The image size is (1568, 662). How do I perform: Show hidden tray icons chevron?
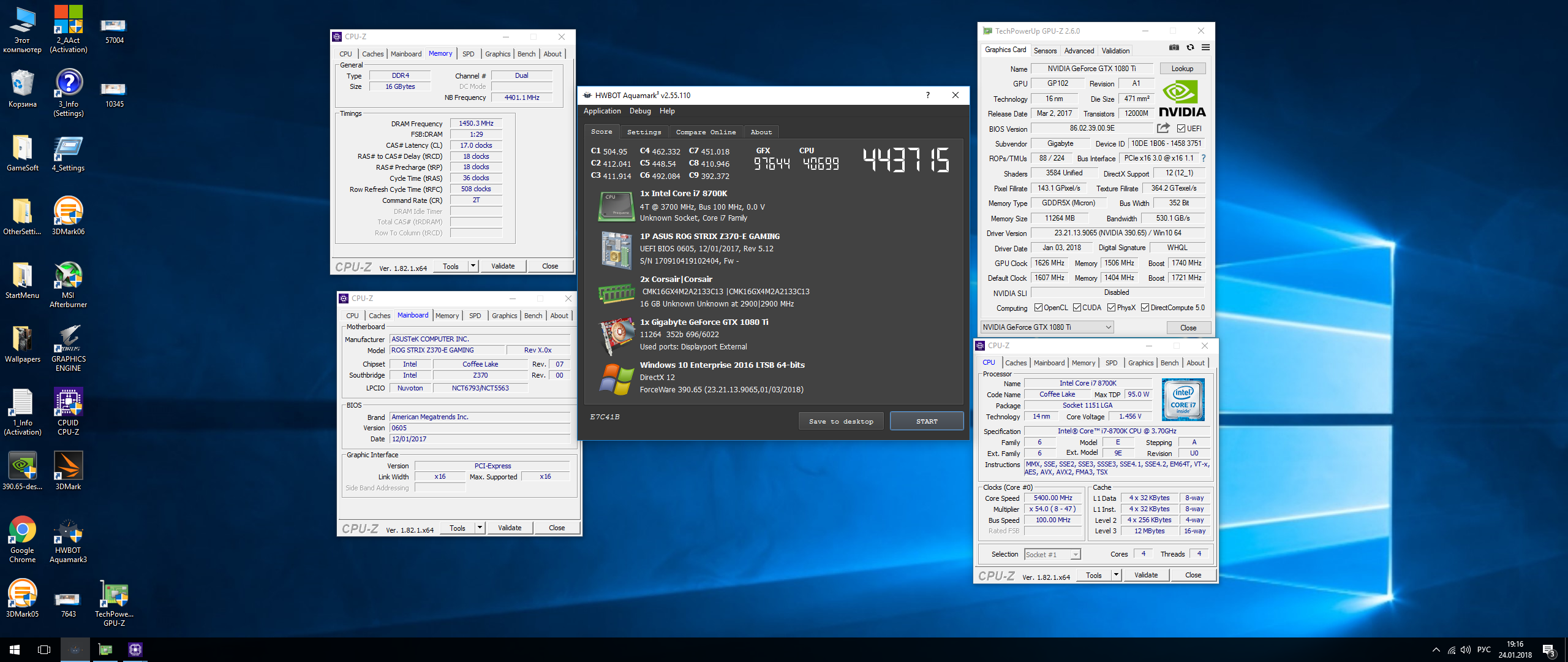[1436, 650]
